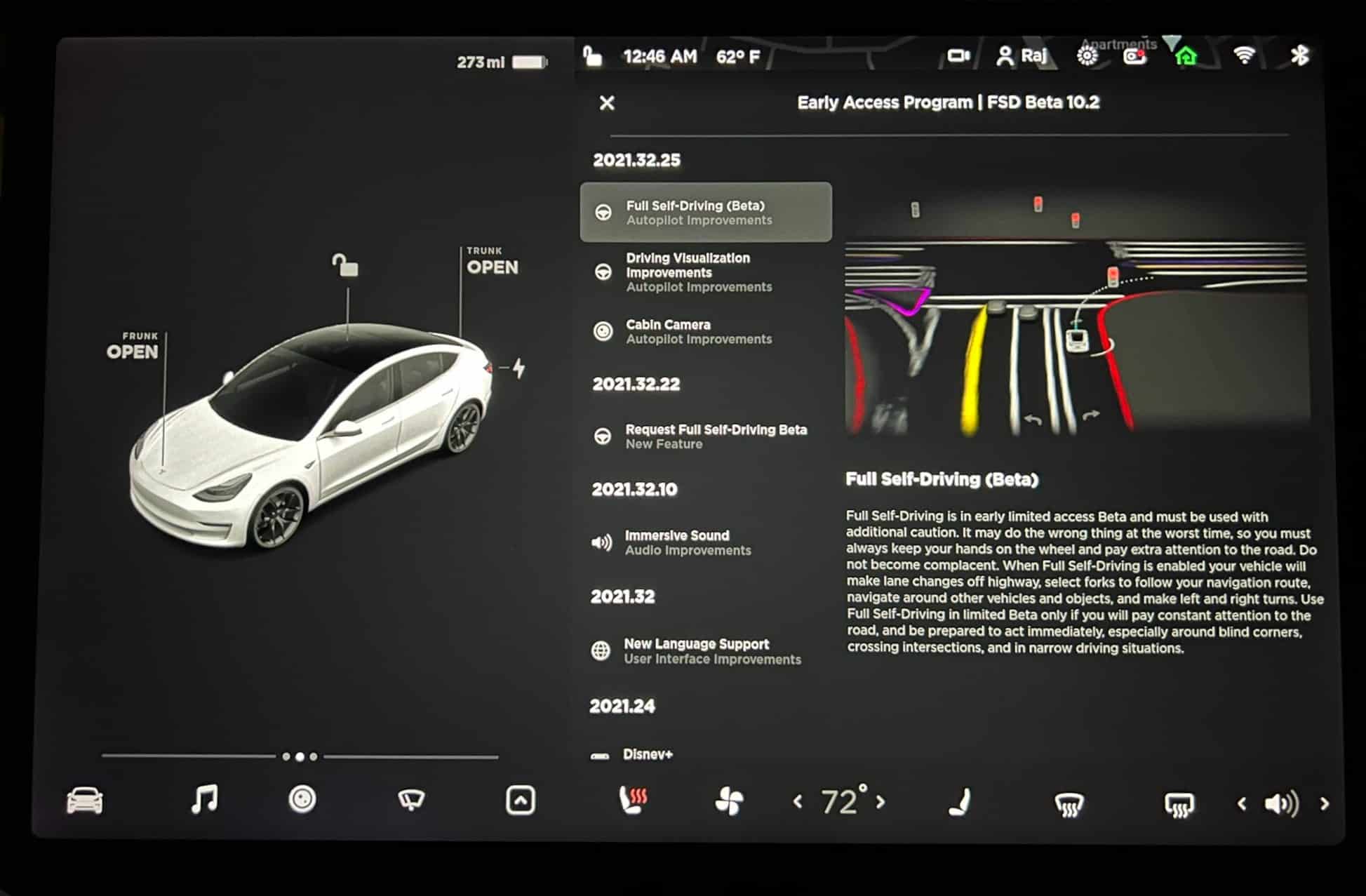The width and height of the screenshot is (1366, 896).
Task: Open the Raj driver profile
Action: click(1022, 55)
